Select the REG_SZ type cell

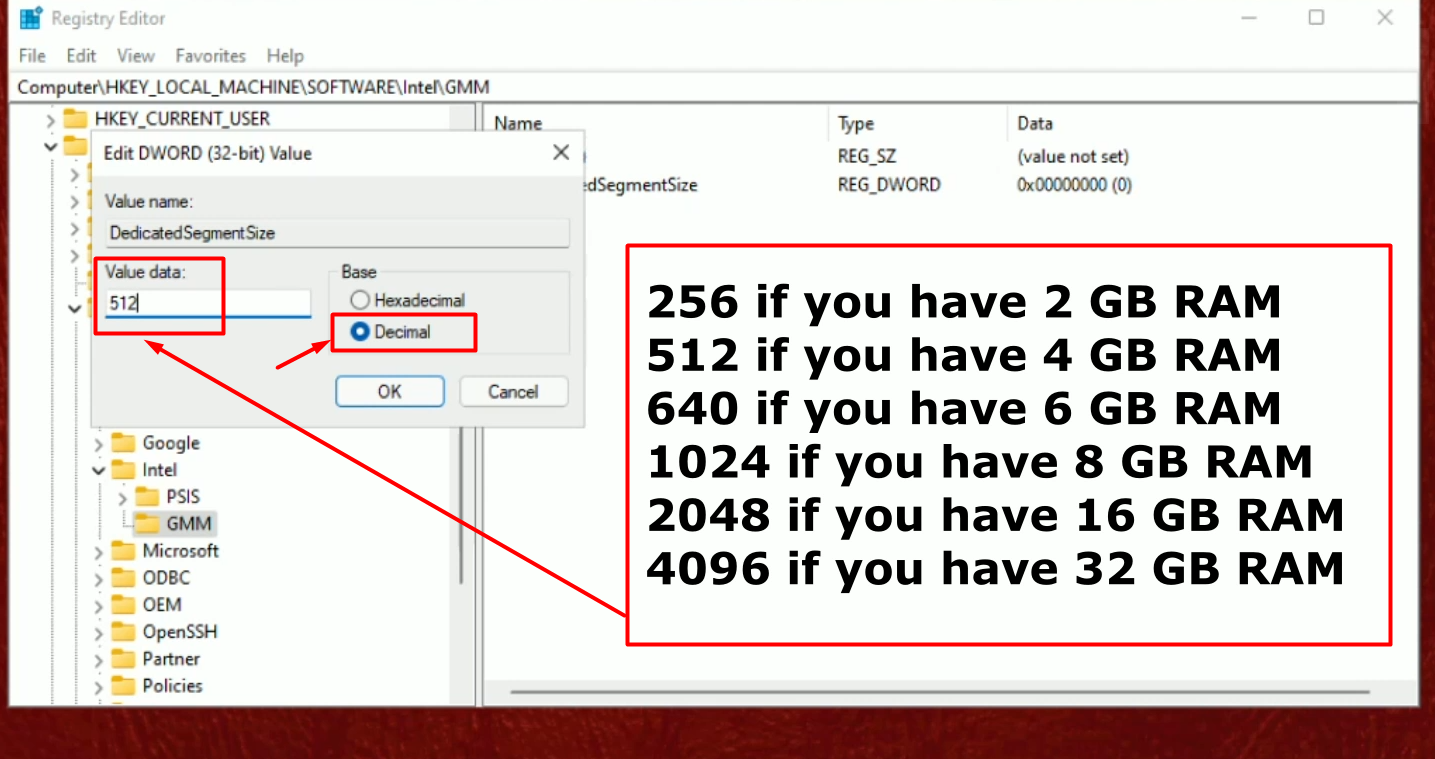tap(867, 157)
